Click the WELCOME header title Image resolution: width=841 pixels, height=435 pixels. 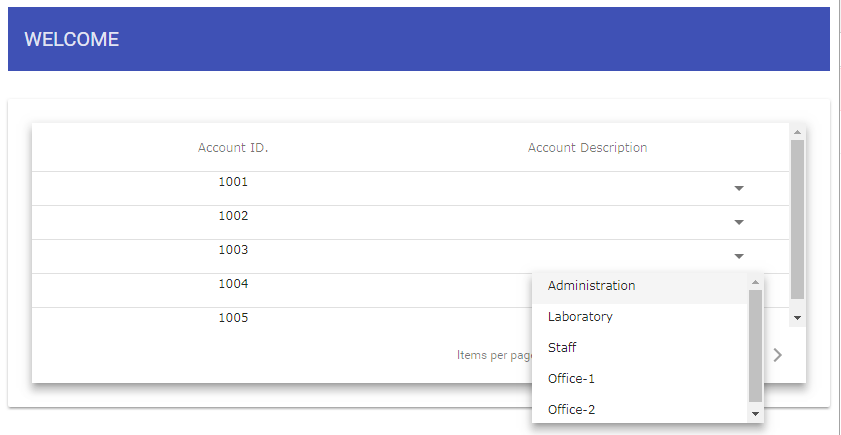coord(72,40)
